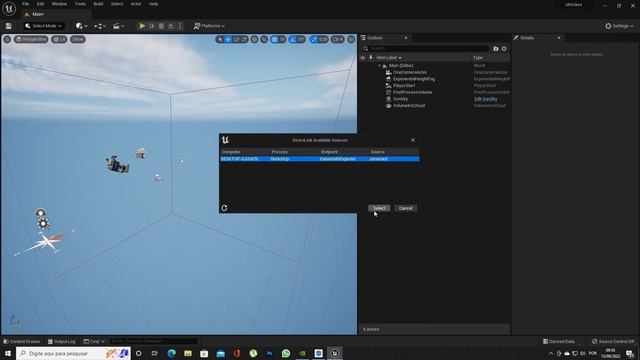This screenshot has height=360, width=640.
Task: Click the Save current level icon
Action: (x=9, y=26)
